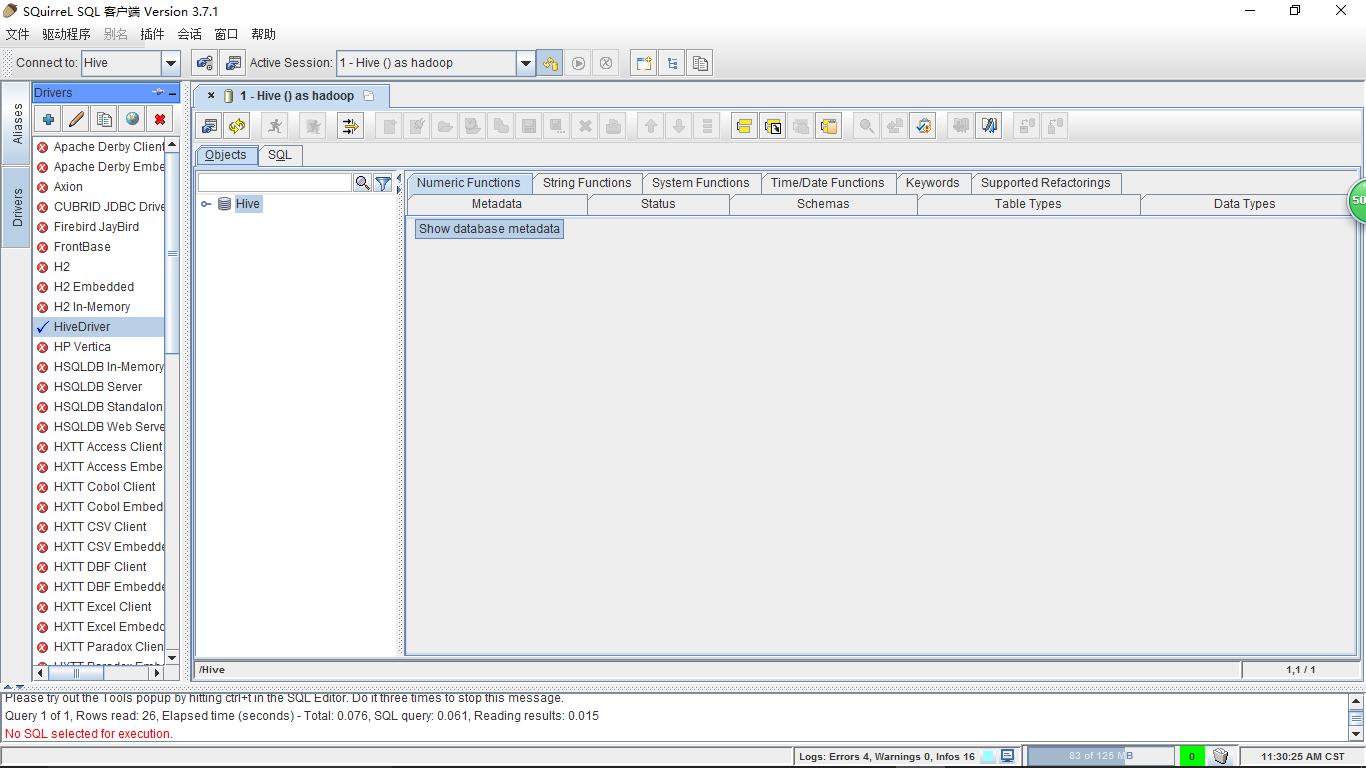
Task: Open the object tree filter funnel icon
Action: (x=383, y=183)
